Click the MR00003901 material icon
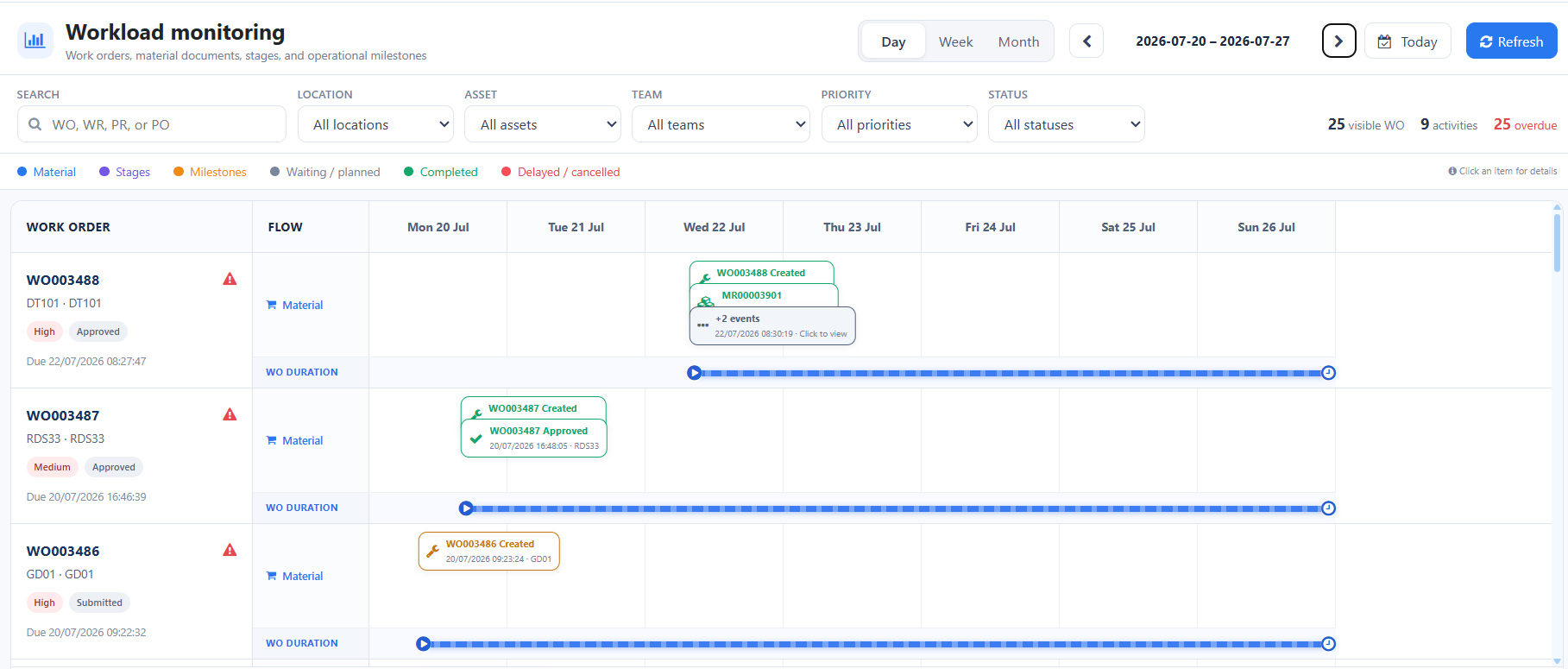This screenshot has height=669, width=1568. [706, 300]
